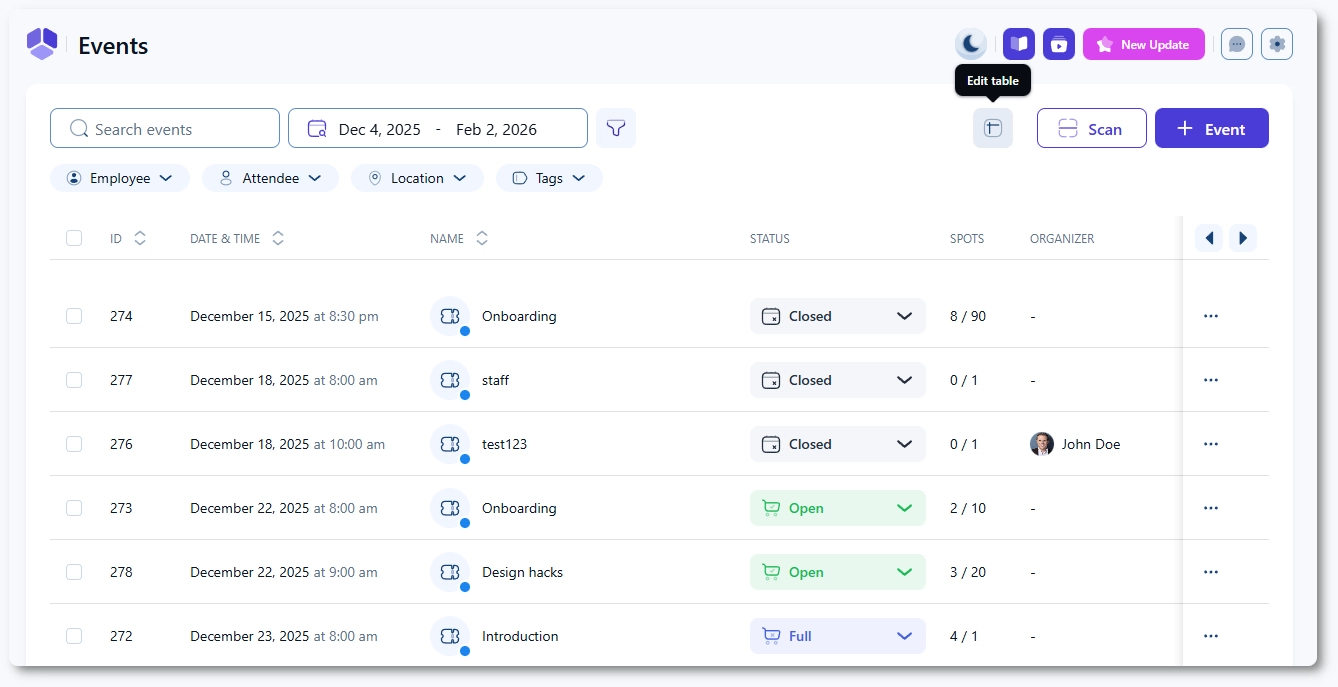Change status of event 273 Open dropdown

[837, 508]
